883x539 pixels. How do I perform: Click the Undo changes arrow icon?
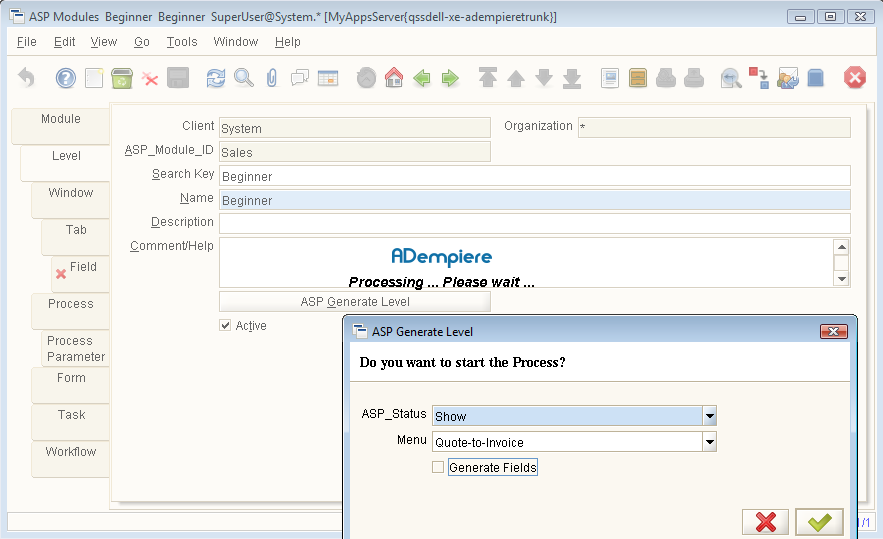click(x=26, y=78)
